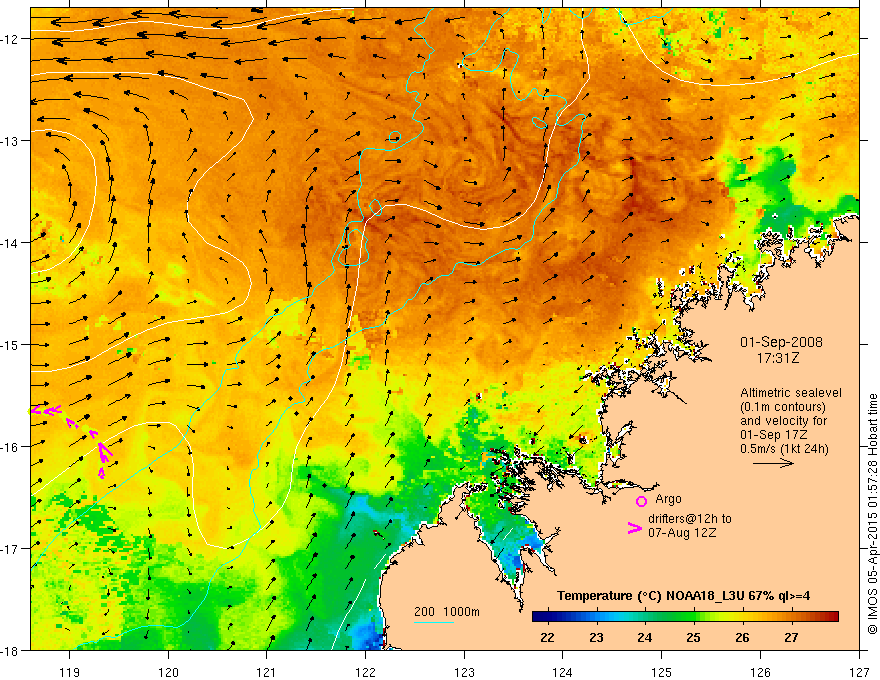Viewport: 880px width, 680px height.
Task: Click the temperature color bar
Action: [685, 617]
